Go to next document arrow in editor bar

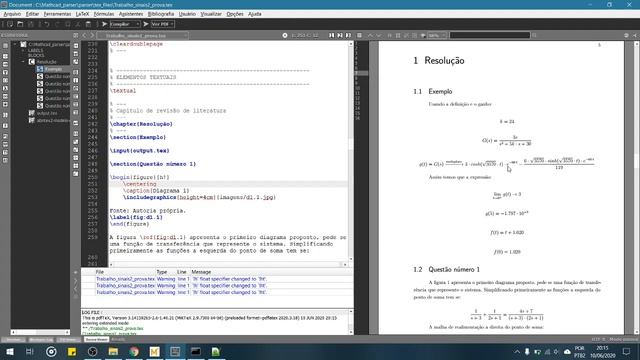[x=92, y=36]
